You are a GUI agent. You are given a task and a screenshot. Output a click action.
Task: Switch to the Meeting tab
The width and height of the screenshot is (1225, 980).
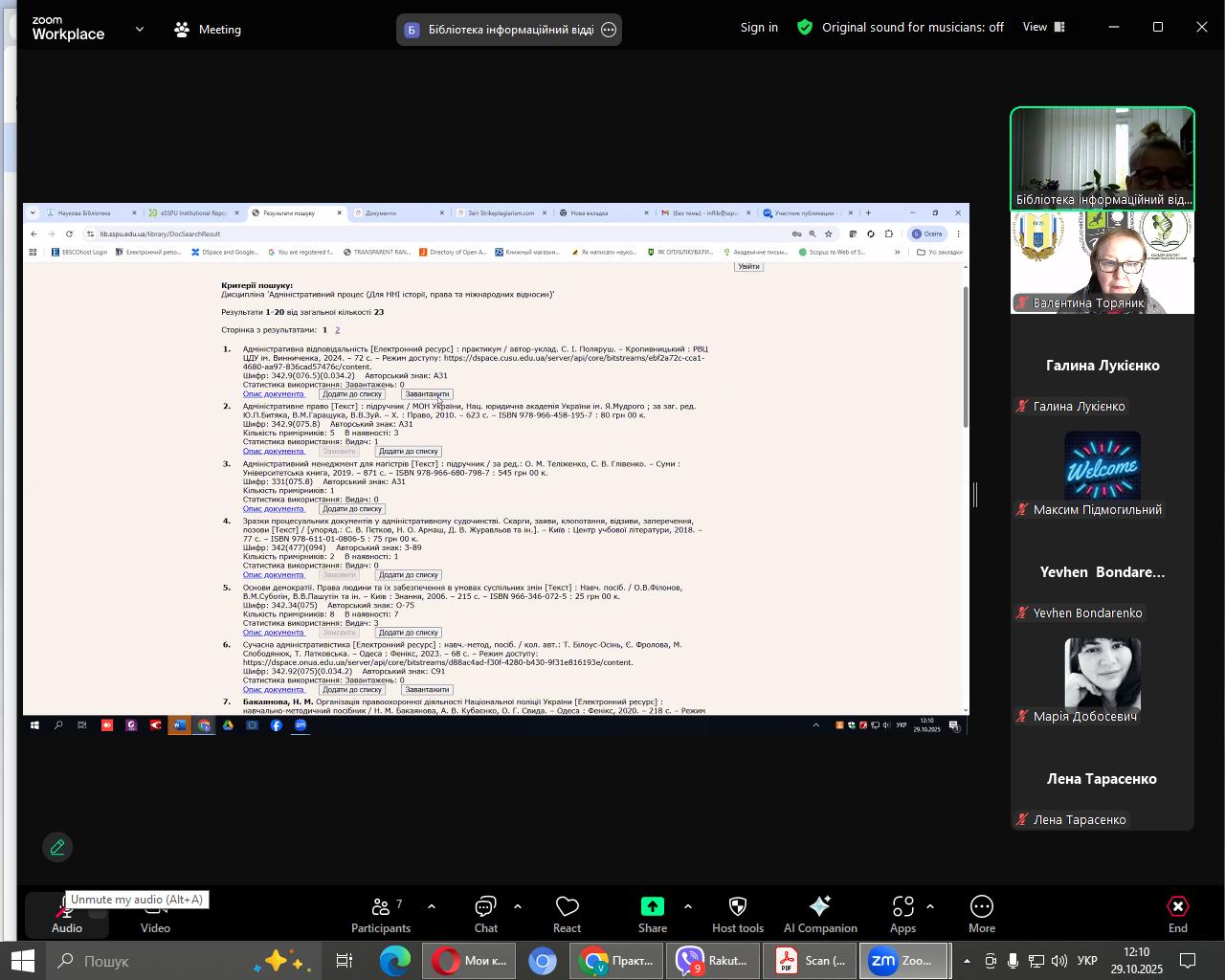(208, 30)
